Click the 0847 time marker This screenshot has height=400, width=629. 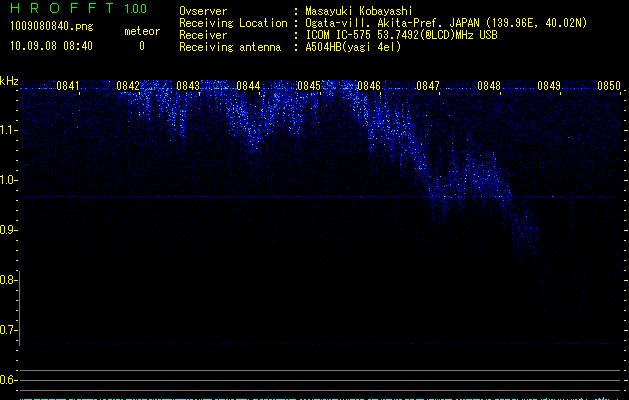point(428,86)
